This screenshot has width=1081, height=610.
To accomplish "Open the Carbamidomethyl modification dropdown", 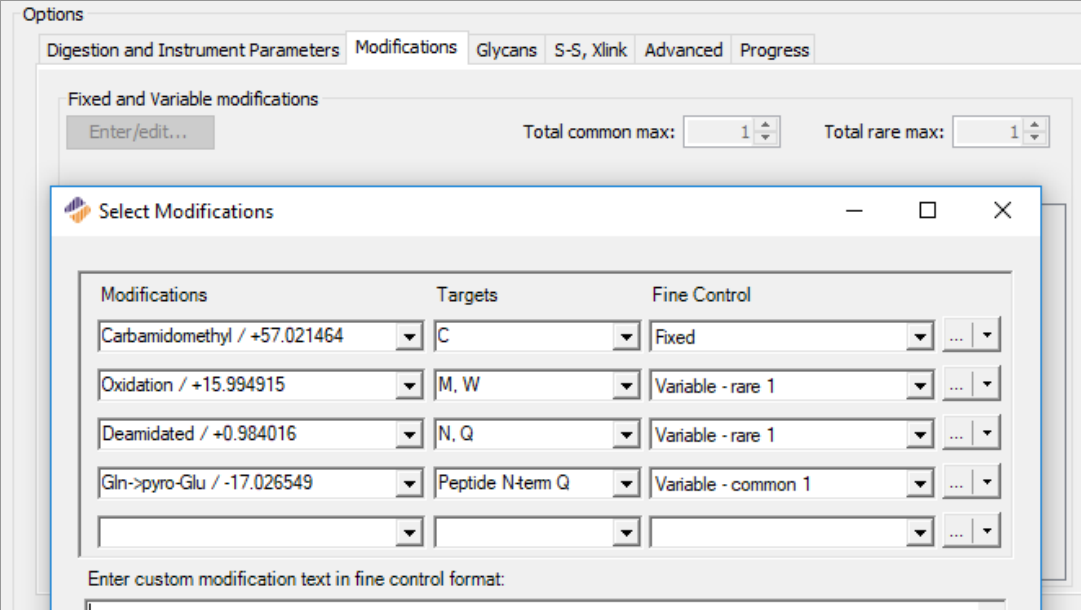I will (409, 337).
